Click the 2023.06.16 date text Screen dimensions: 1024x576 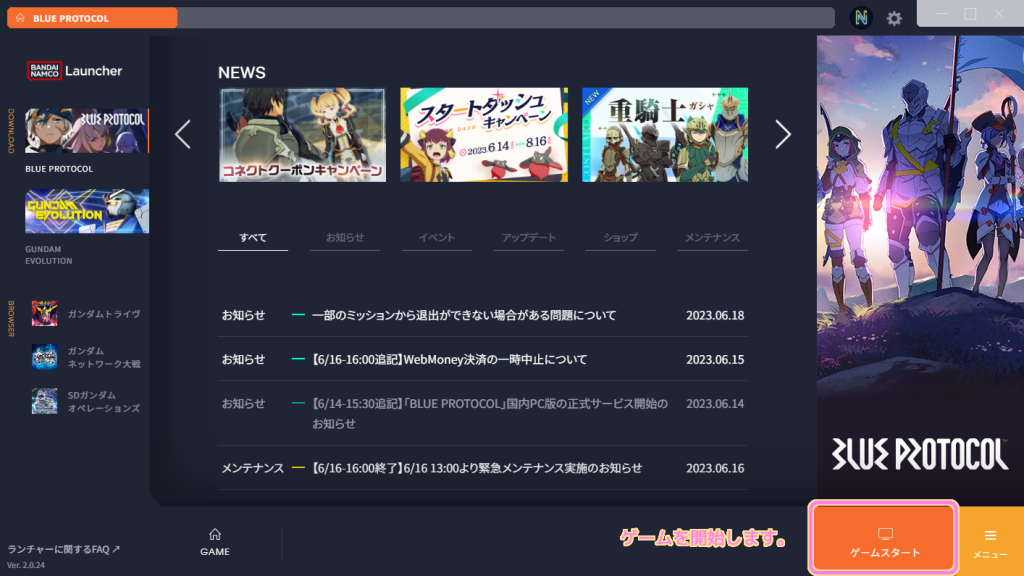point(714,468)
